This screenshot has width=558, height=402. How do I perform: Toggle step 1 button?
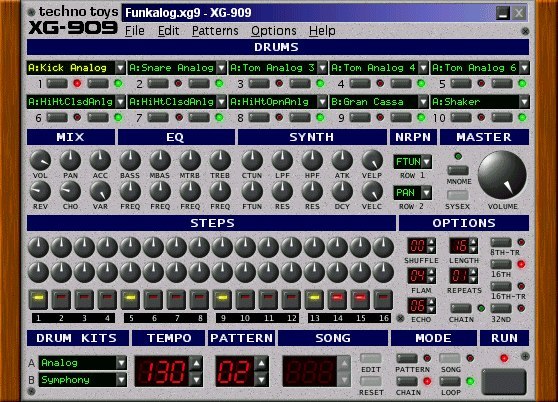38,299
